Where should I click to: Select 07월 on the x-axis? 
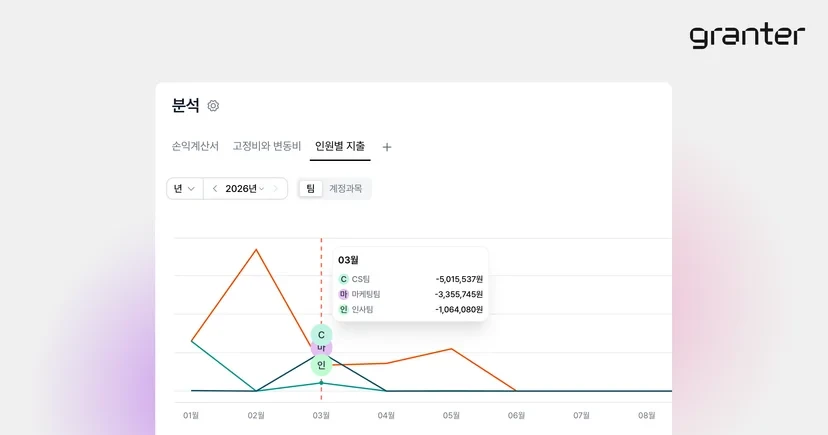point(581,415)
